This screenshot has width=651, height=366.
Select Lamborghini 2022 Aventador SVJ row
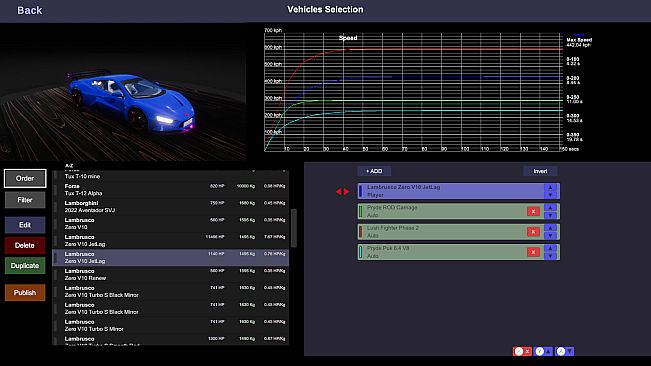point(171,207)
